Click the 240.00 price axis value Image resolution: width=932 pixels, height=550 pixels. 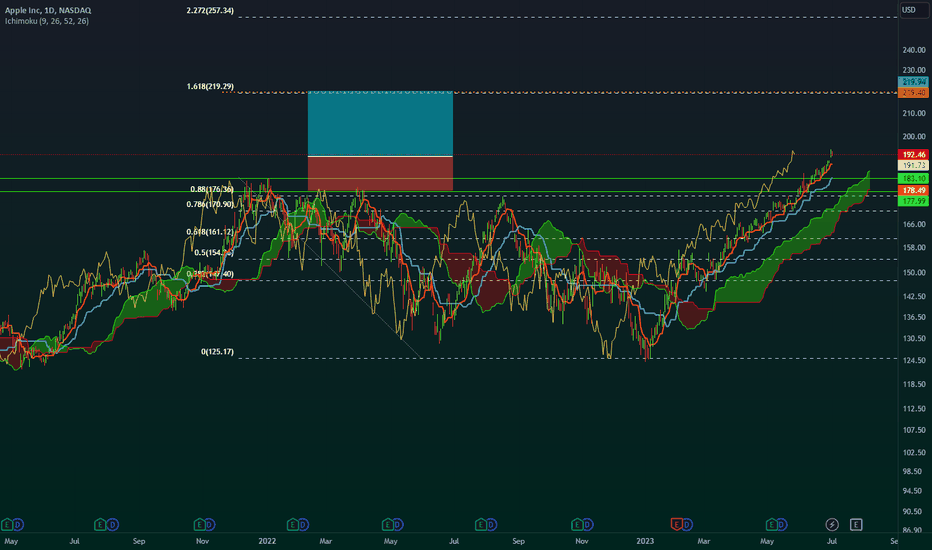click(914, 51)
